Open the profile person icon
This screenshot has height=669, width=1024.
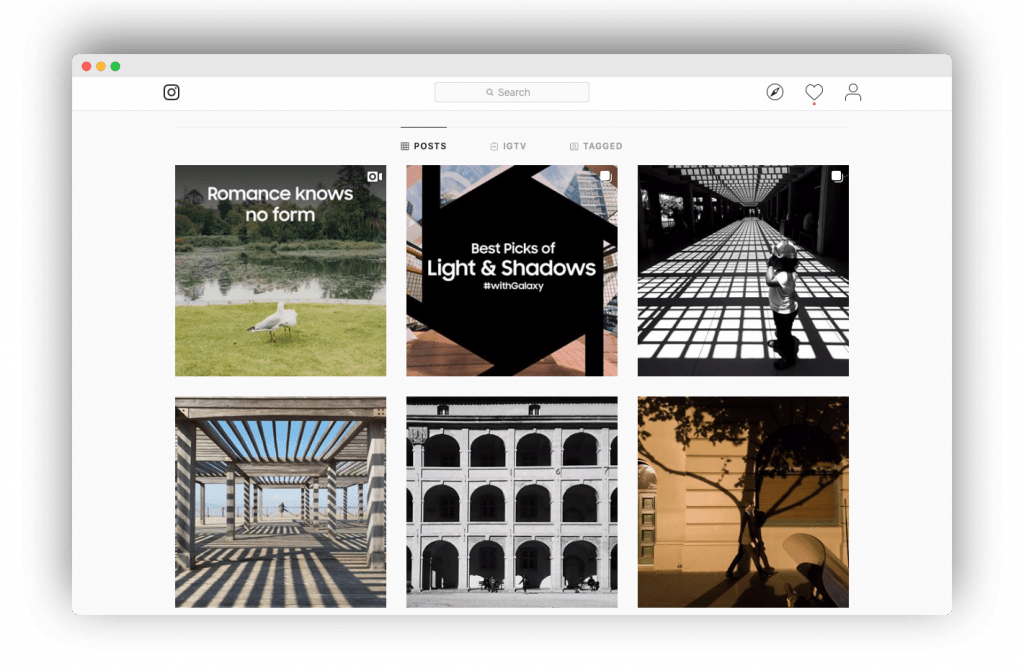click(x=852, y=92)
